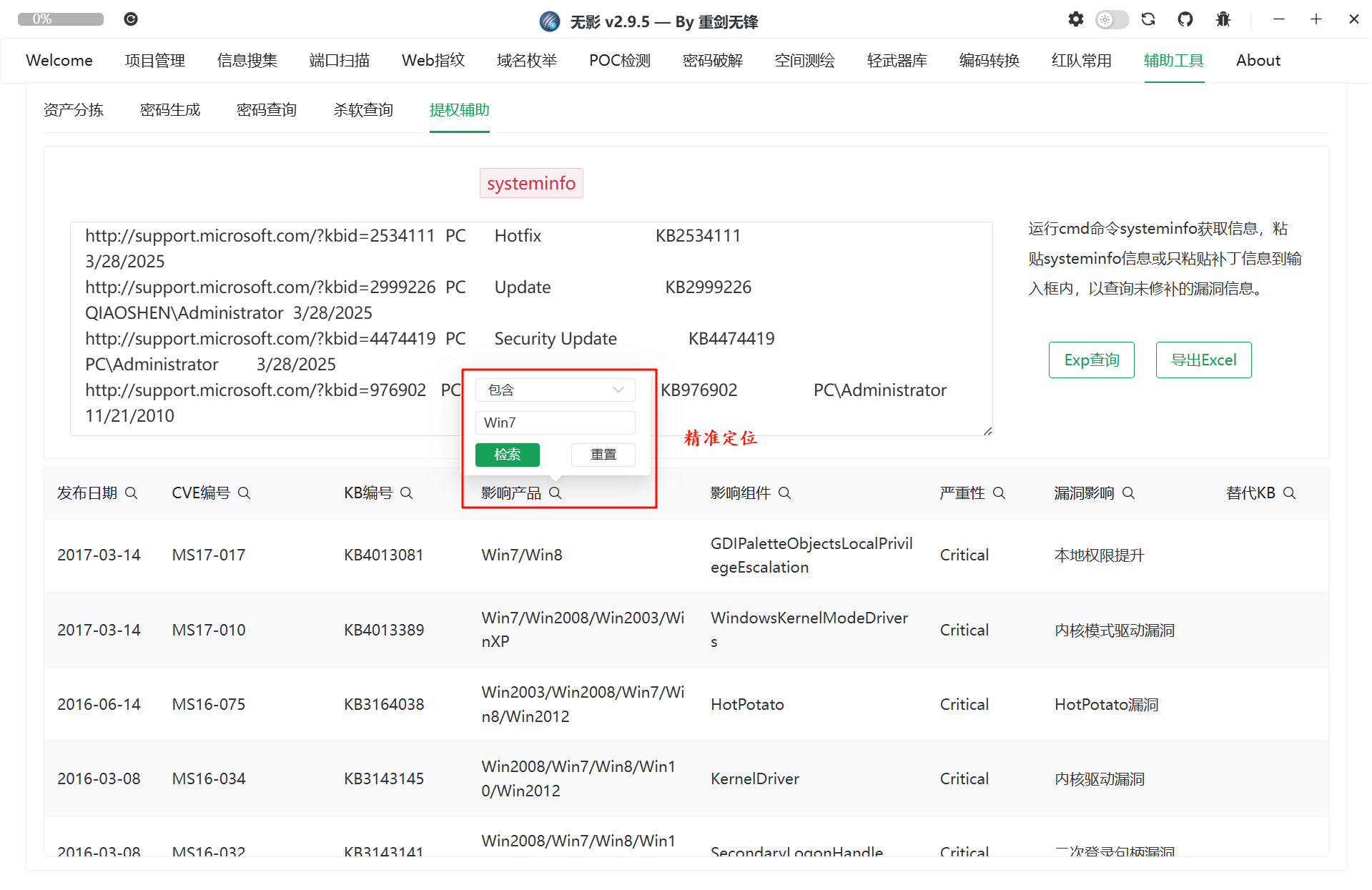The width and height of the screenshot is (1372, 890).
Task: Click the 0% progress bar
Action: pyautogui.click(x=61, y=19)
